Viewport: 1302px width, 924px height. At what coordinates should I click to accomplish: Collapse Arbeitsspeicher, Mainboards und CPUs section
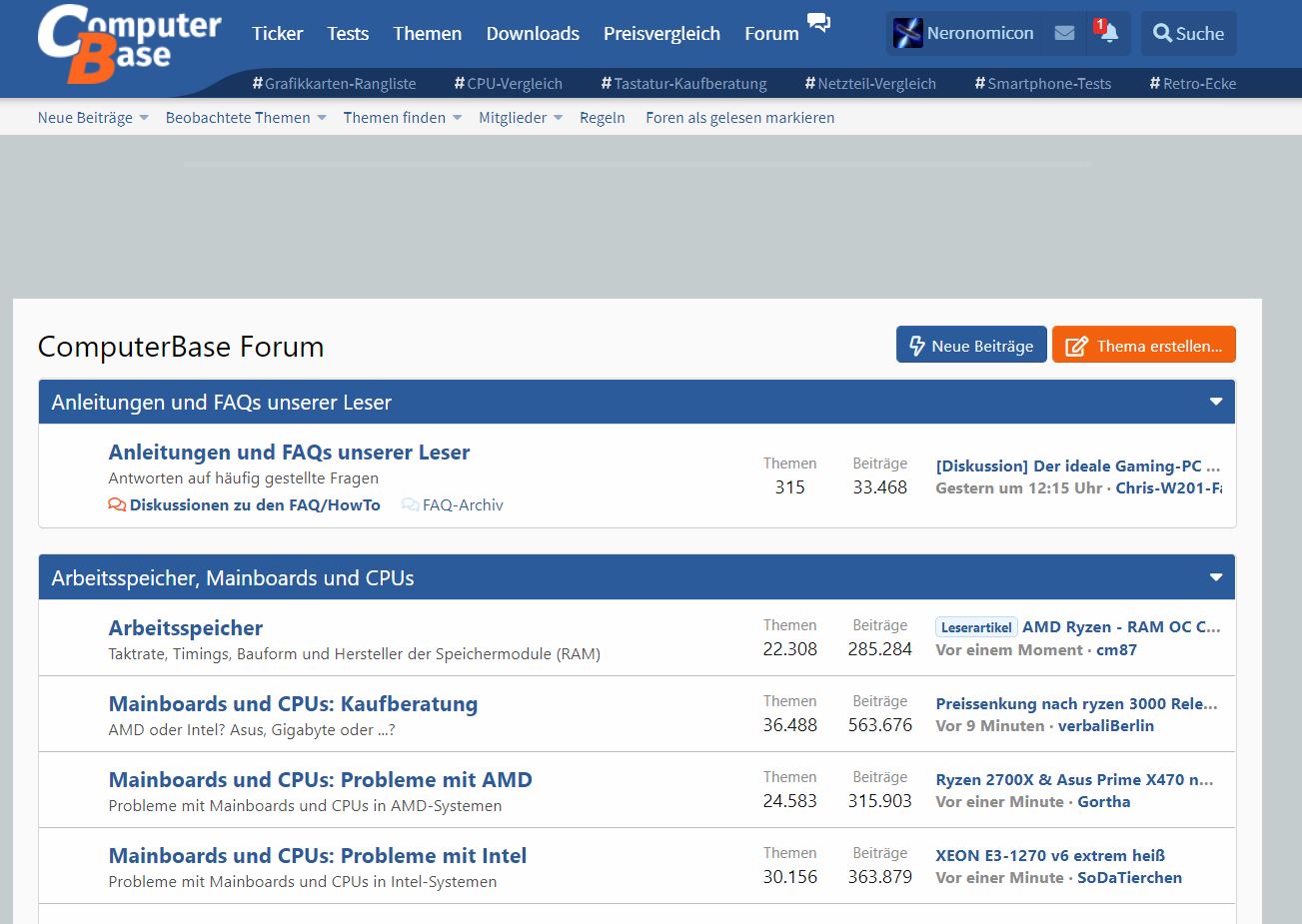point(1216,577)
